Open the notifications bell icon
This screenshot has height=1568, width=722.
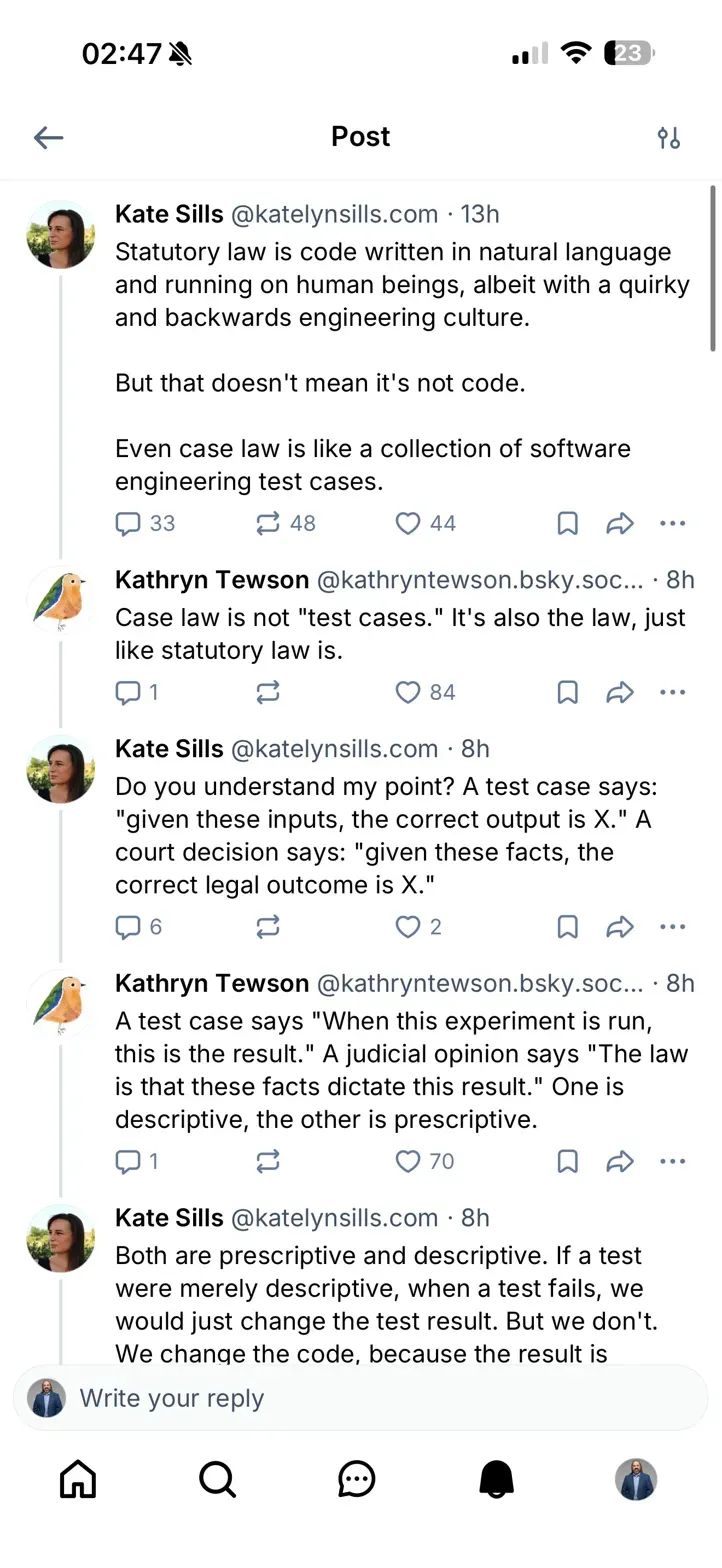click(496, 1480)
